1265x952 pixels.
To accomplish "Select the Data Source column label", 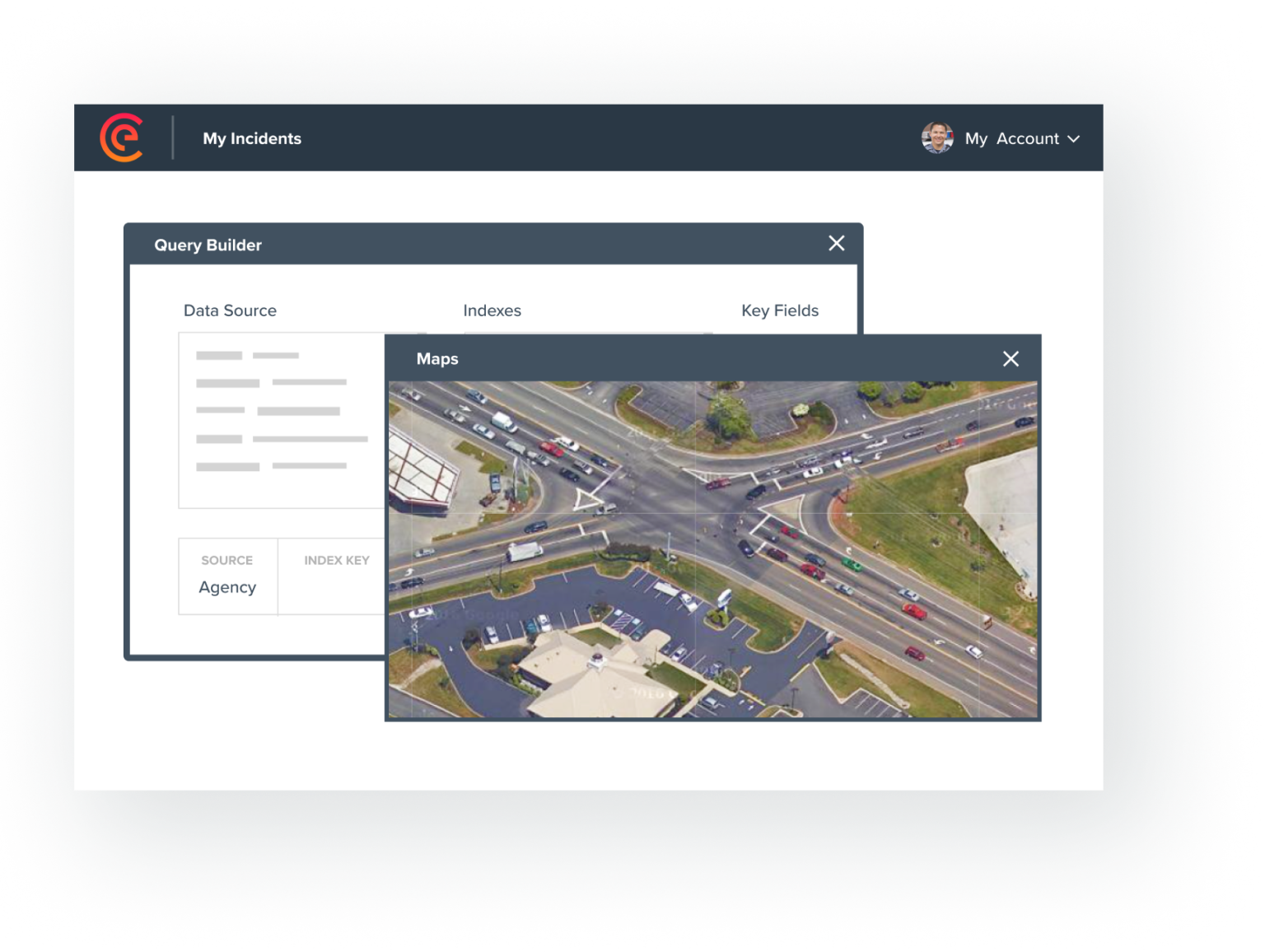I will pos(230,310).
